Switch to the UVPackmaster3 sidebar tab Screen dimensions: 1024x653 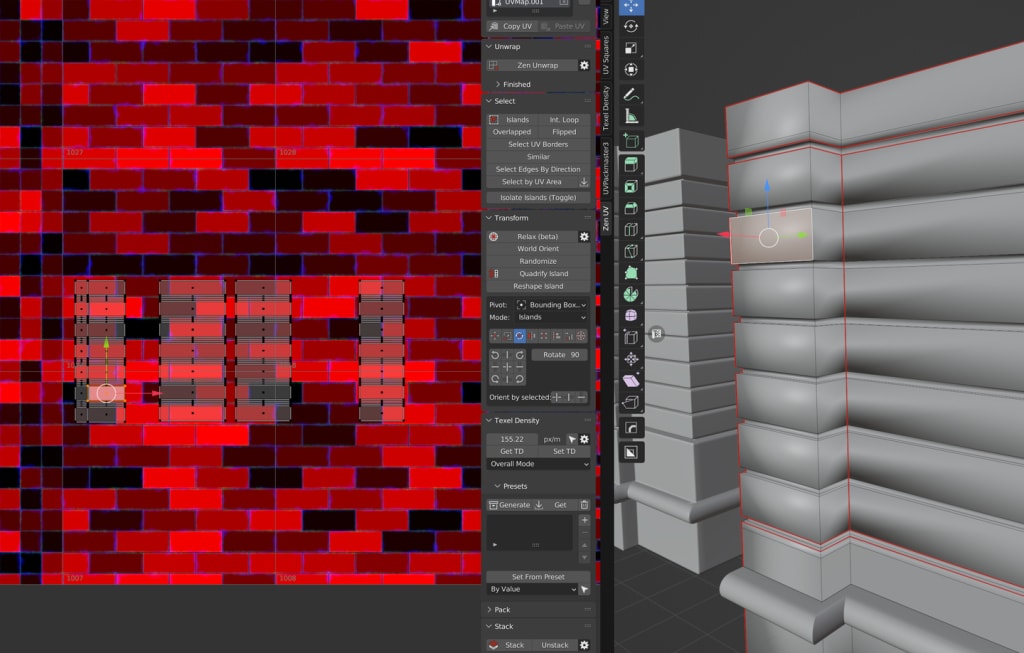click(x=605, y=168)
